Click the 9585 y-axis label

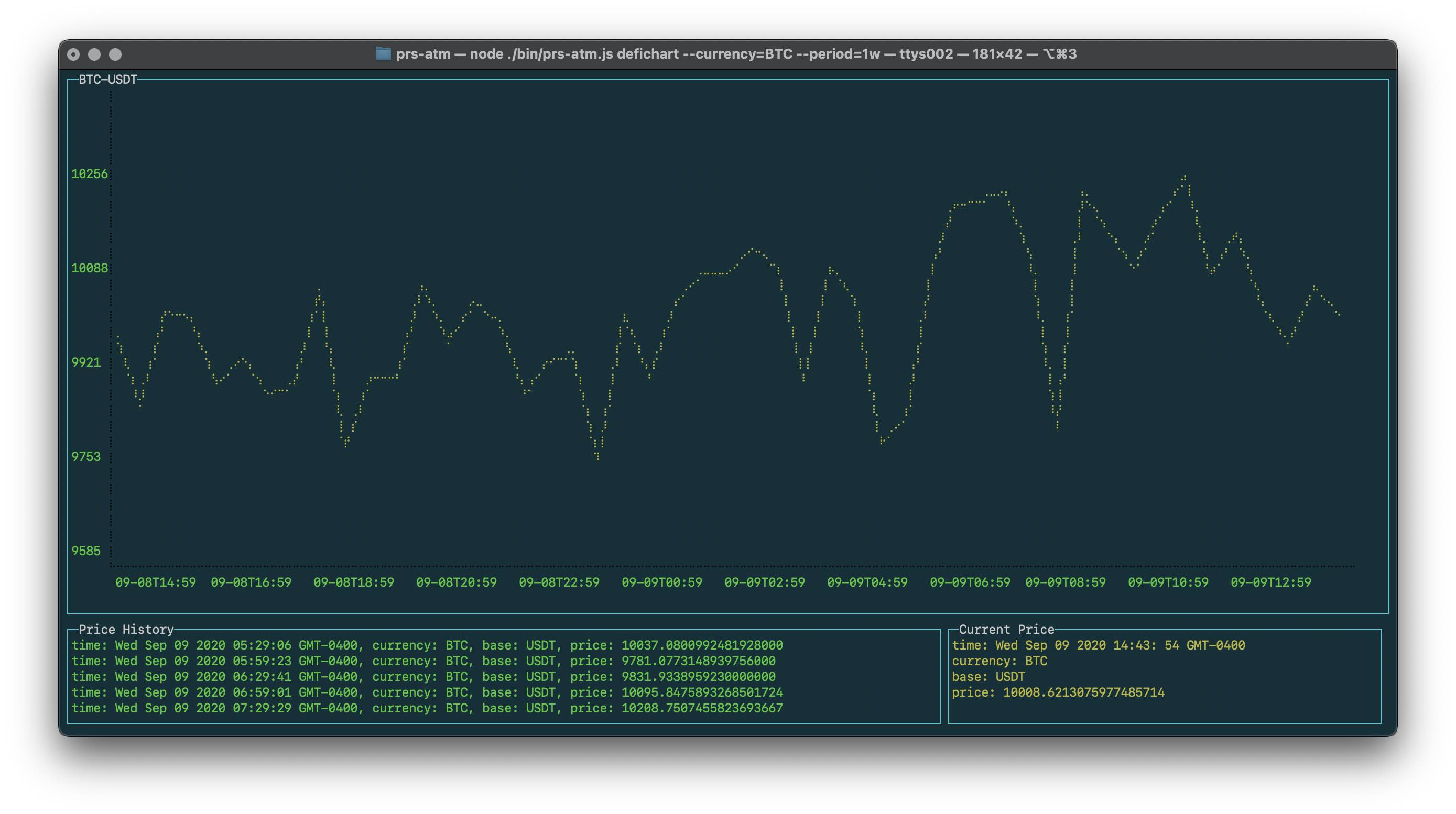pos(86,551)
